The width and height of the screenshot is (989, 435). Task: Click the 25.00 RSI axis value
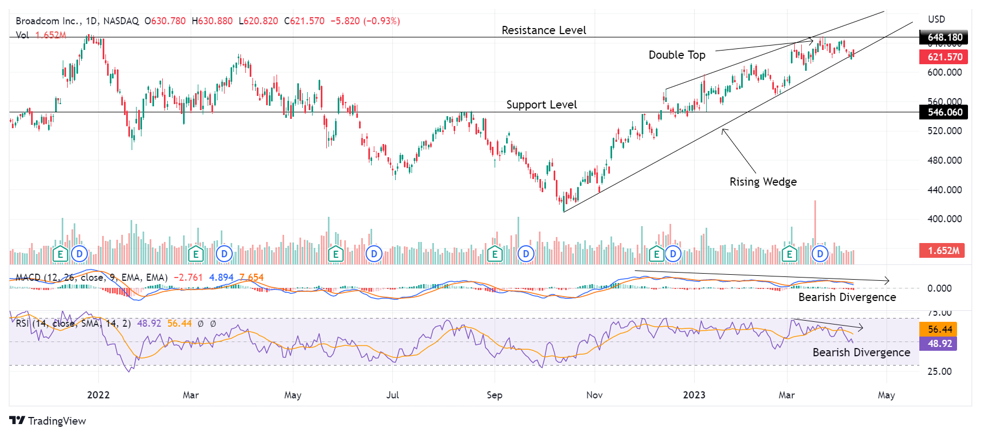coord(940,371)
